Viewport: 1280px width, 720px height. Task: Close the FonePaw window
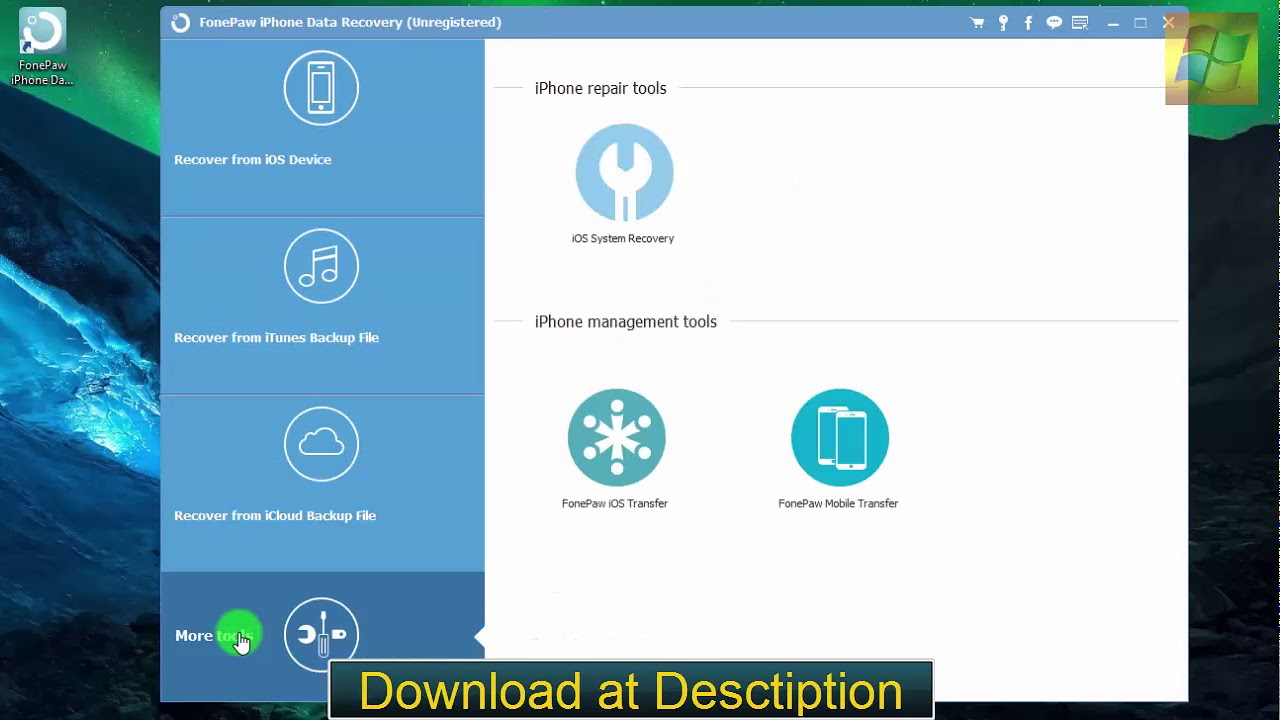(x=1168, y=22)
